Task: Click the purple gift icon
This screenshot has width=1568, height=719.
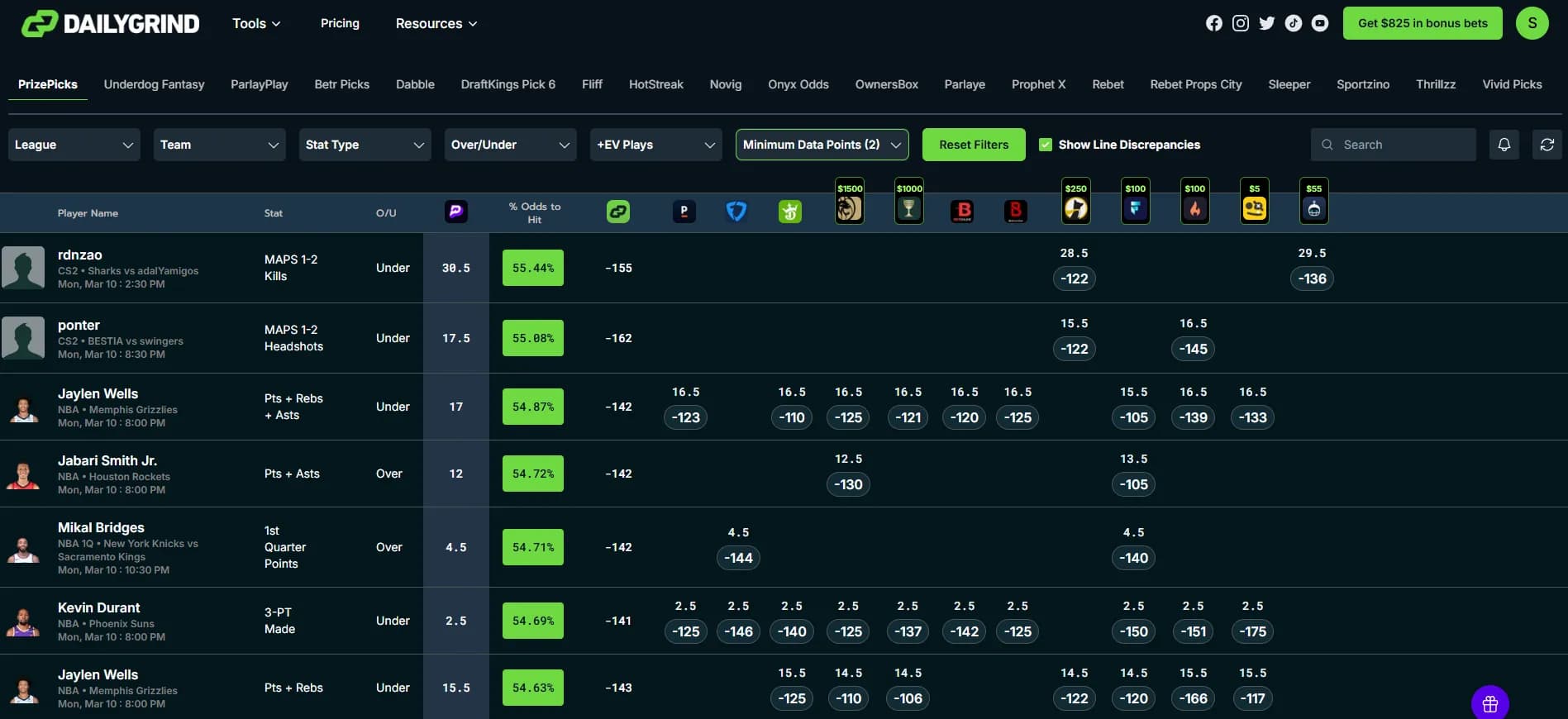Action: point(1489,704)
